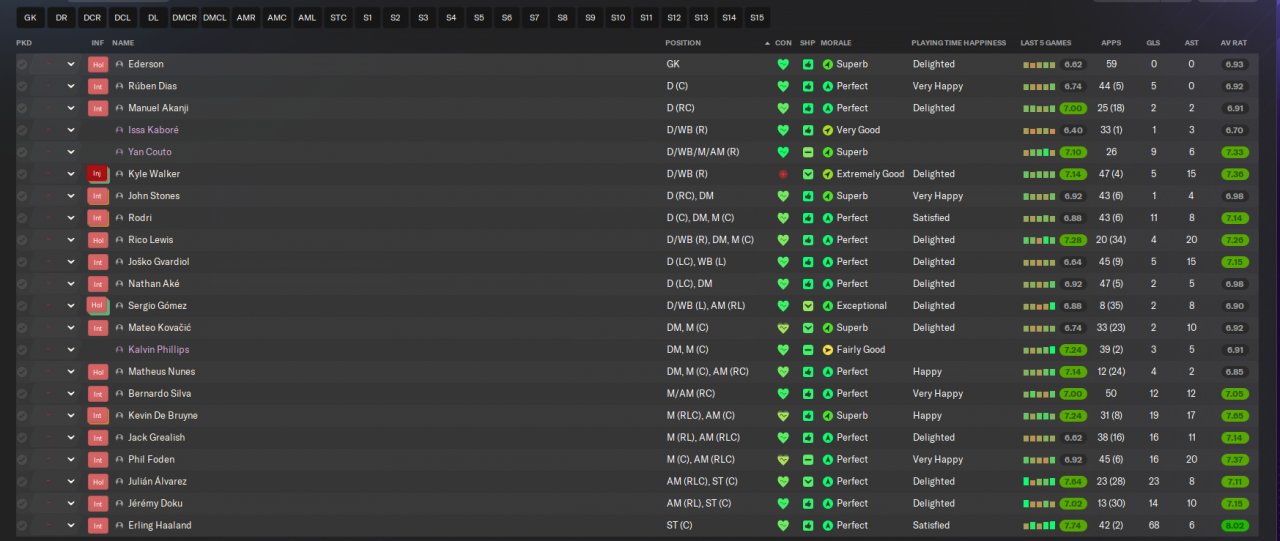The width and height of the screenshot is (1280, 541).
Task: Click the player silhouette icon beside Kalvin Phillips
Action: 120,350
